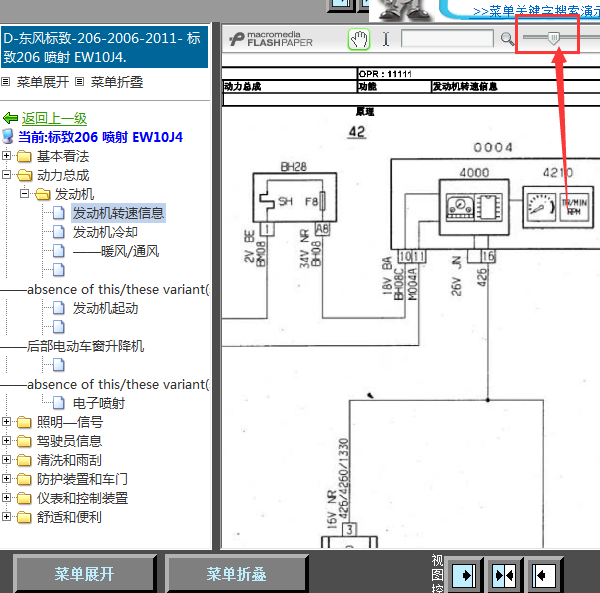Image resolution: width=600 pixels, height=593 pixels.
Task: Click the 照明—信号 folder icon
Action: tap(24, 422)
